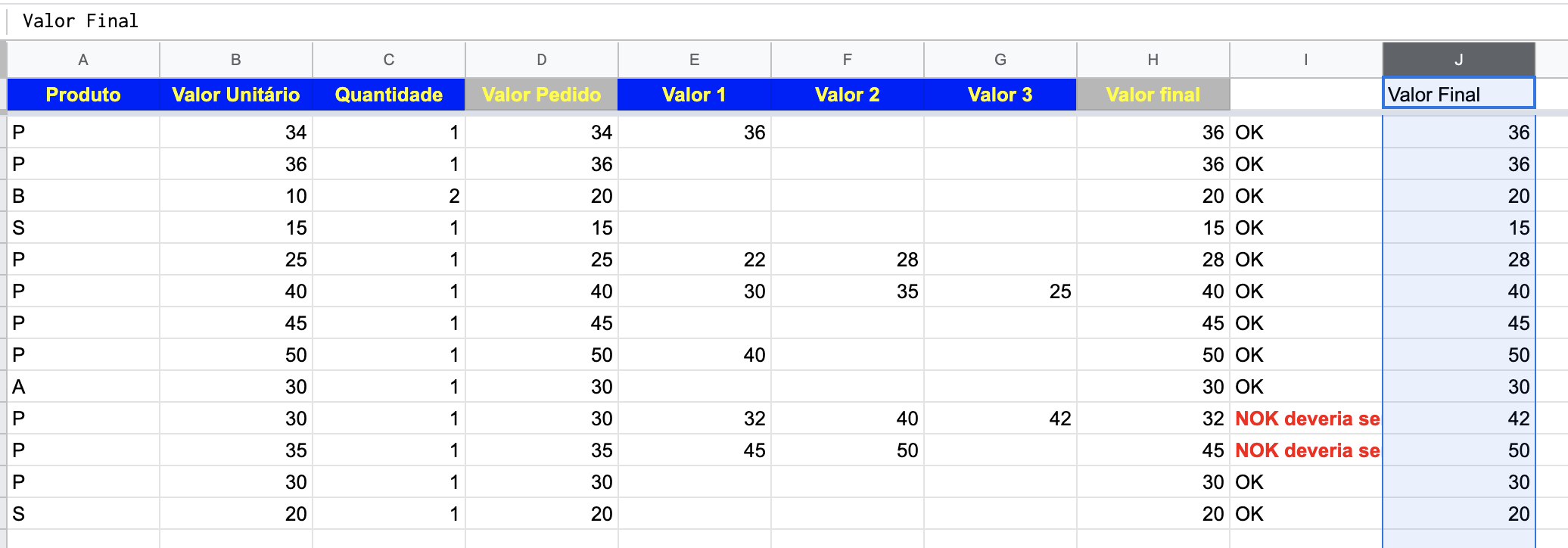
Task: Select the Valor Pedido header cell
Action: pyautogui.click(x=542, y=95)
